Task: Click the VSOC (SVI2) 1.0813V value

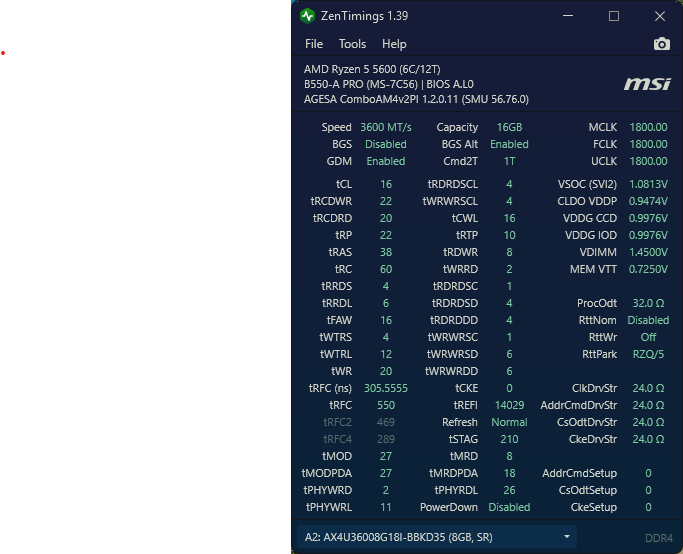Action: coord(648,184)
